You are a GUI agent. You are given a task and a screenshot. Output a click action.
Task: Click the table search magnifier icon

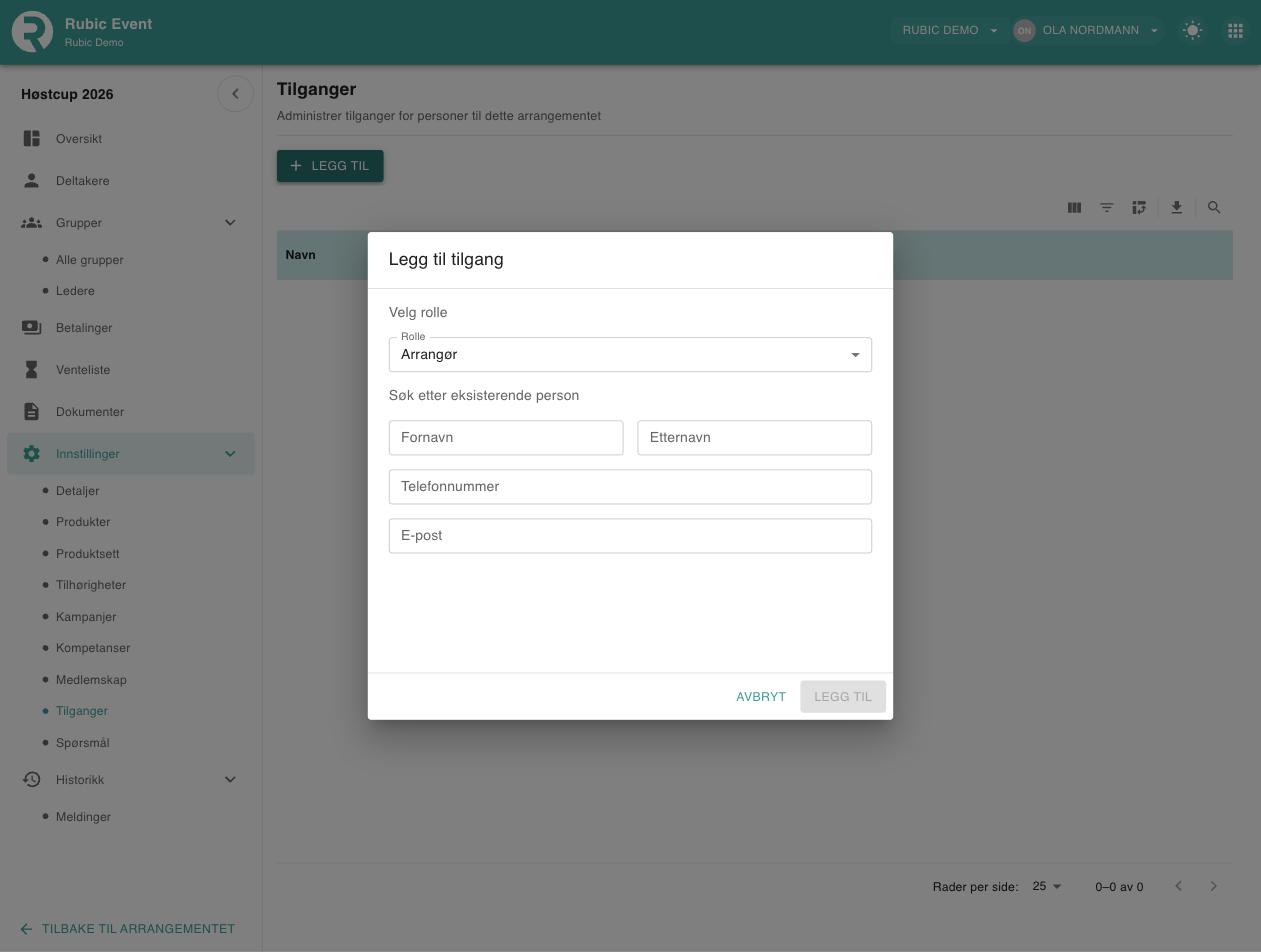1214,208
